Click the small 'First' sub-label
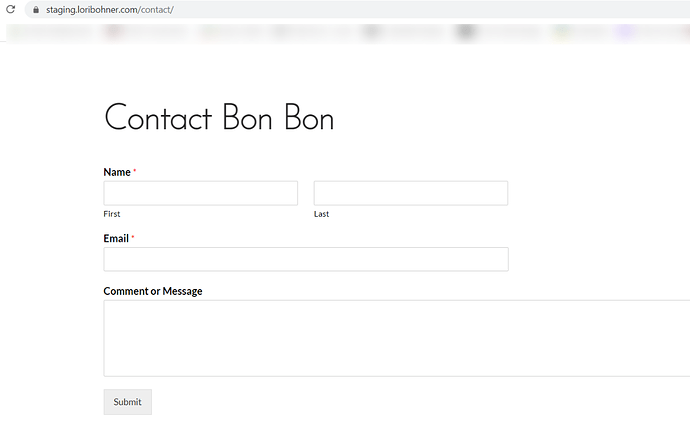 (x=112, y=214)
